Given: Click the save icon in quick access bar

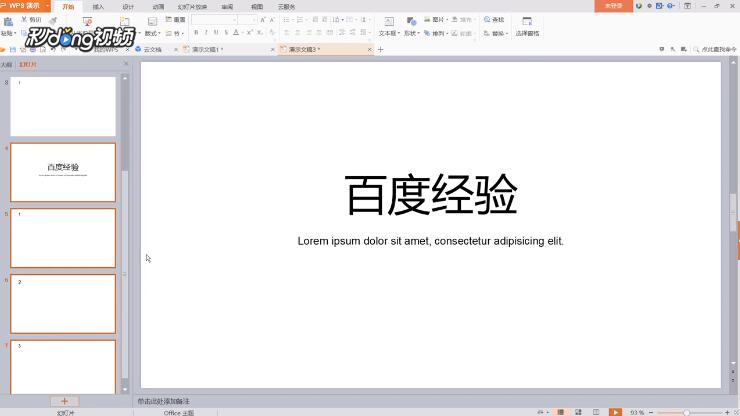Looking at the screenshot, I should [13, 49].
